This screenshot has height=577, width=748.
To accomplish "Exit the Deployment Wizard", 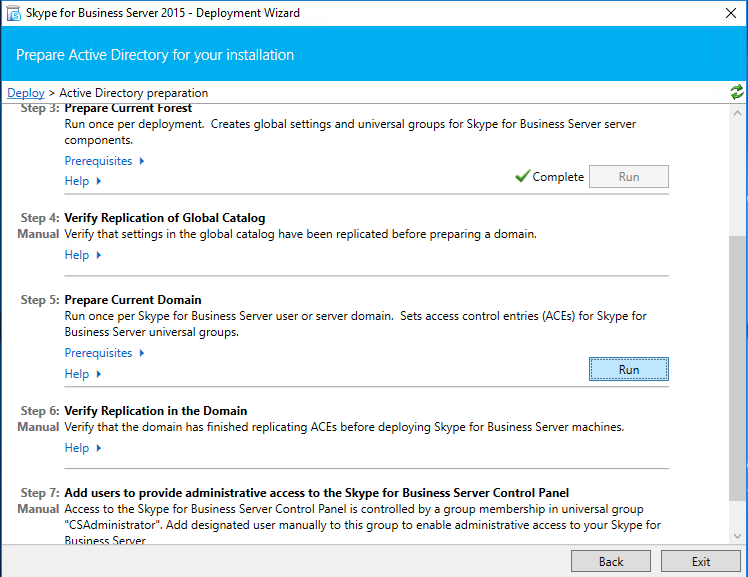I will [700, 561].
